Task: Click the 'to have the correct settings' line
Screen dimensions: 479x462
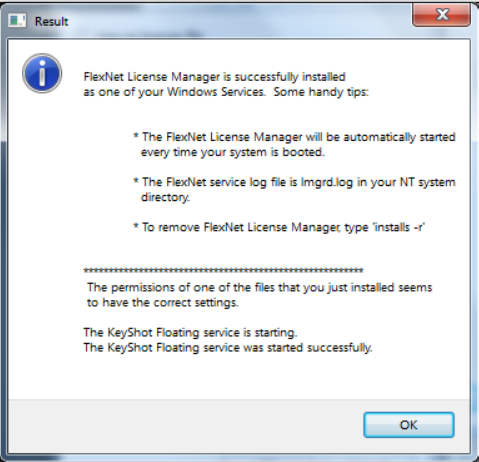Action: pyautogui.click(x=163, y=303)
